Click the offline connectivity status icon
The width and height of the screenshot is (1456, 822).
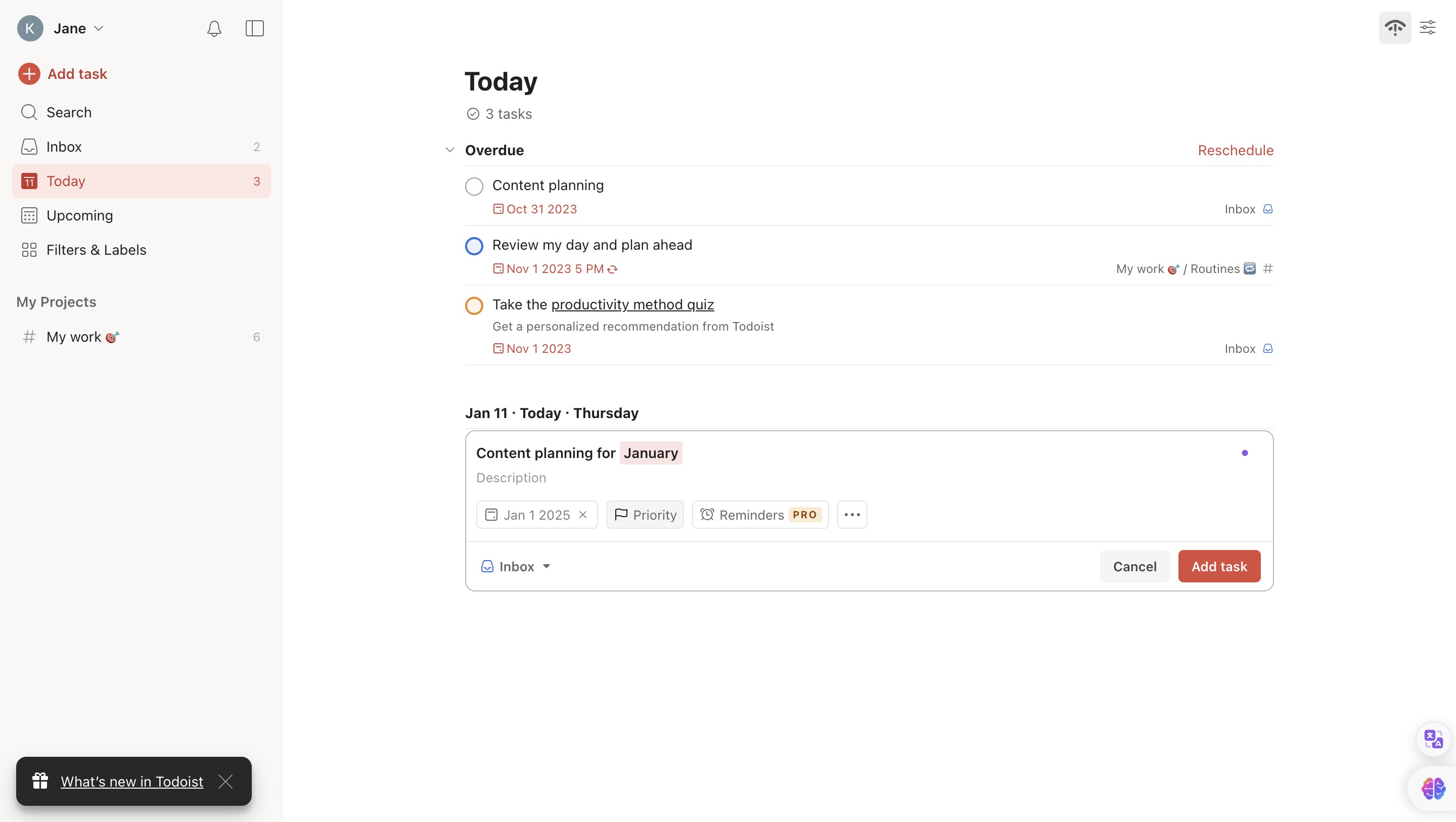pyautogui.click(x=1395, y=27)
